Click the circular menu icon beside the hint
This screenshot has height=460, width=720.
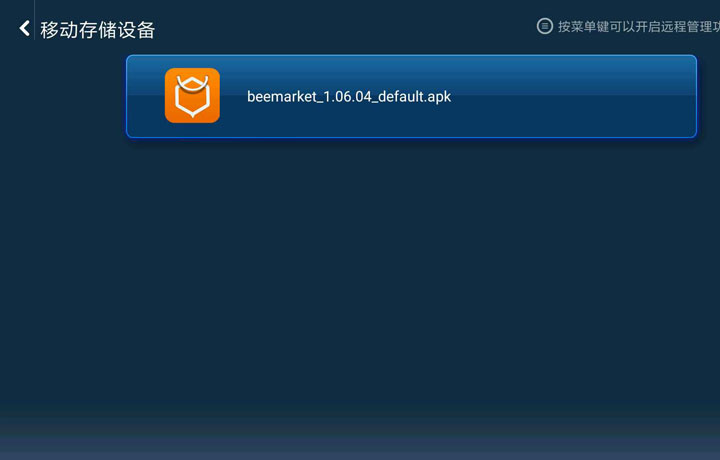pyautogui.click(x=545, y=26)
